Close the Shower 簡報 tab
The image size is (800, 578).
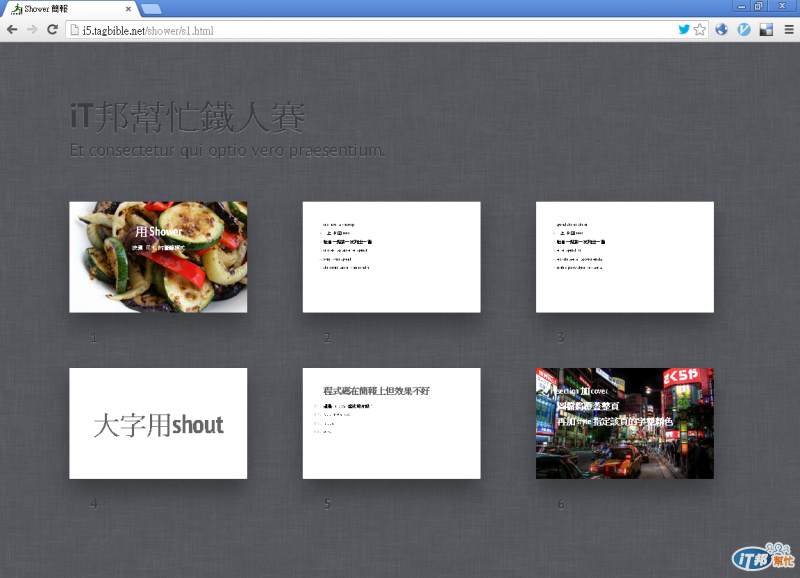coord(128,9)
